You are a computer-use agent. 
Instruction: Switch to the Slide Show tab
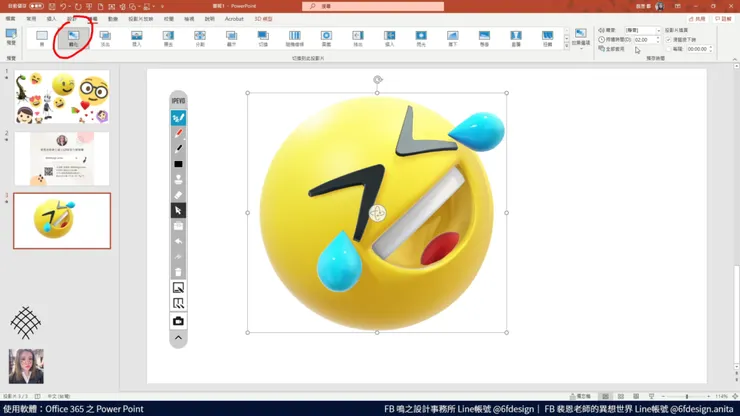141,19
